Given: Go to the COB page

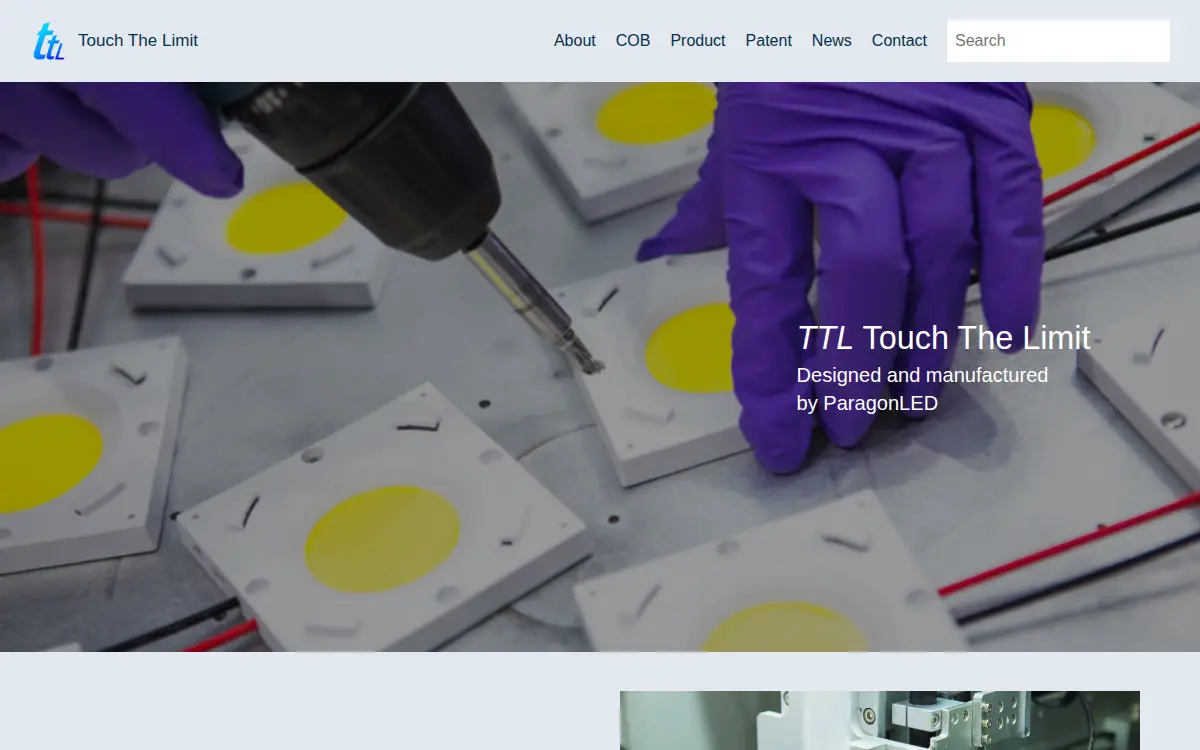Looking at the screenshot, I should click(633, 41).
